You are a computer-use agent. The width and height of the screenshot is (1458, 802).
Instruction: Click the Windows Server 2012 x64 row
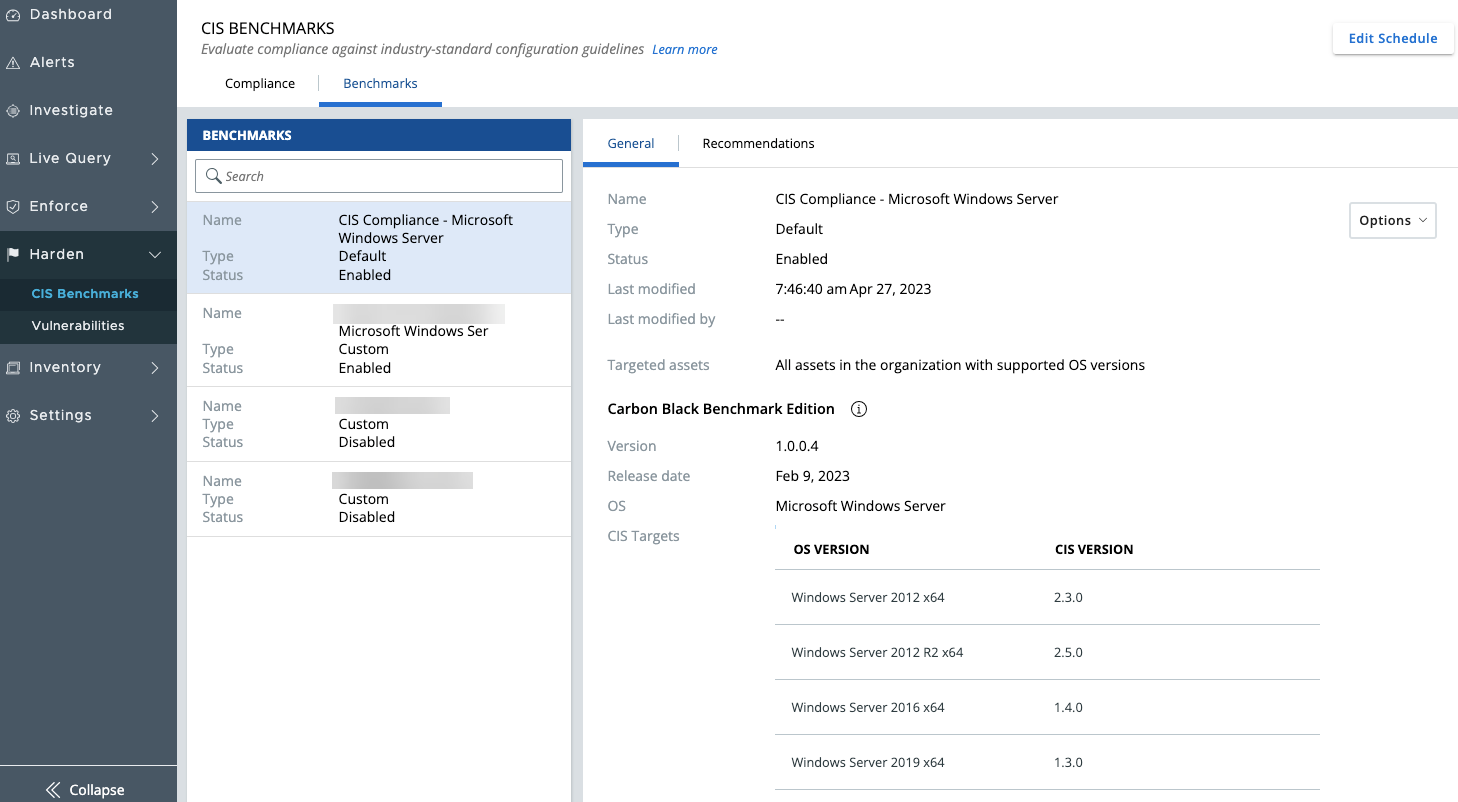coord(1047,598)
